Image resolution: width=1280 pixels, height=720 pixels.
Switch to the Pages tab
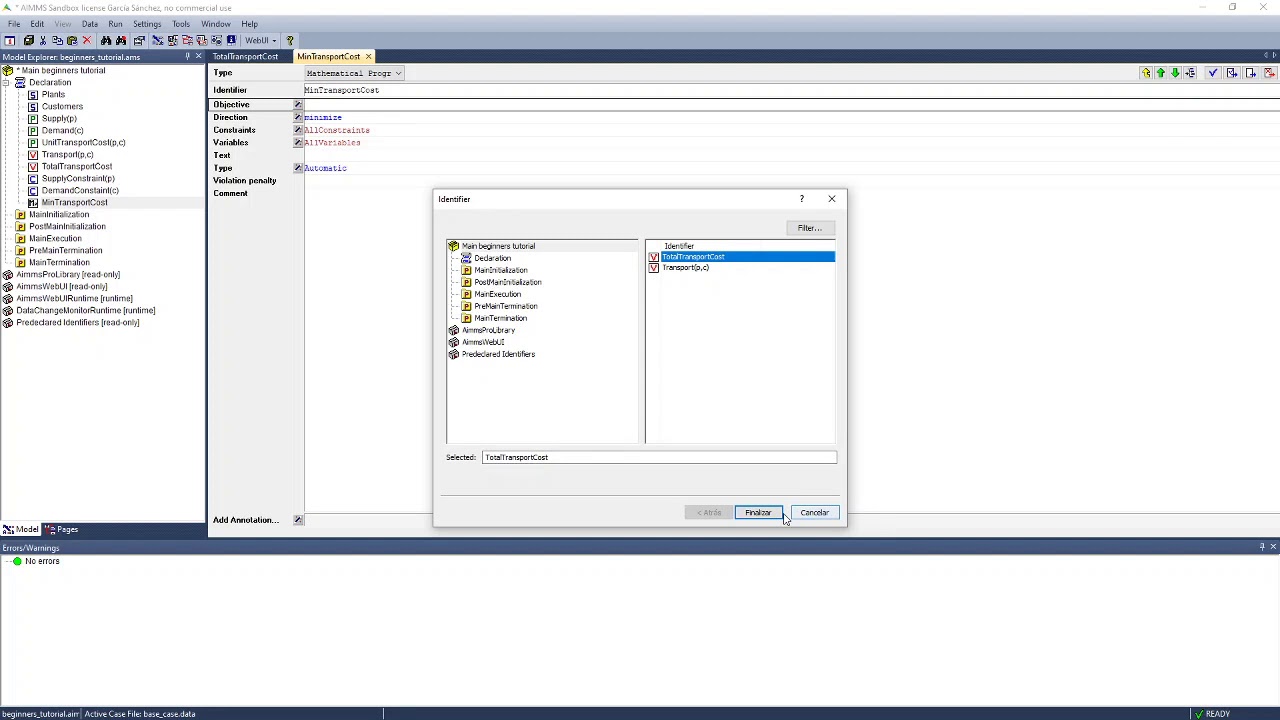click(x=62, y=530)
